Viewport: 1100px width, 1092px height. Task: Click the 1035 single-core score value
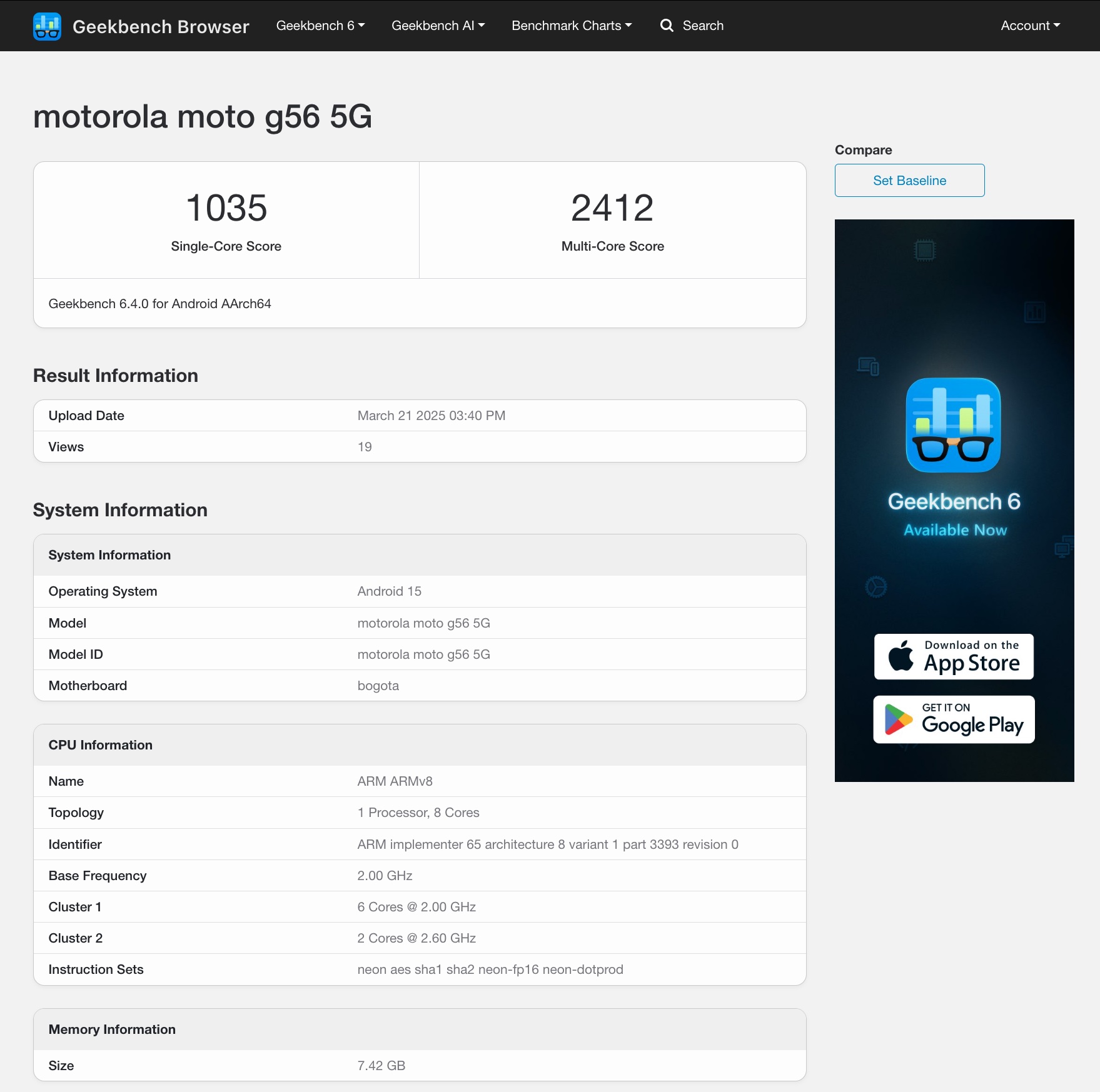tap(226, 208)
